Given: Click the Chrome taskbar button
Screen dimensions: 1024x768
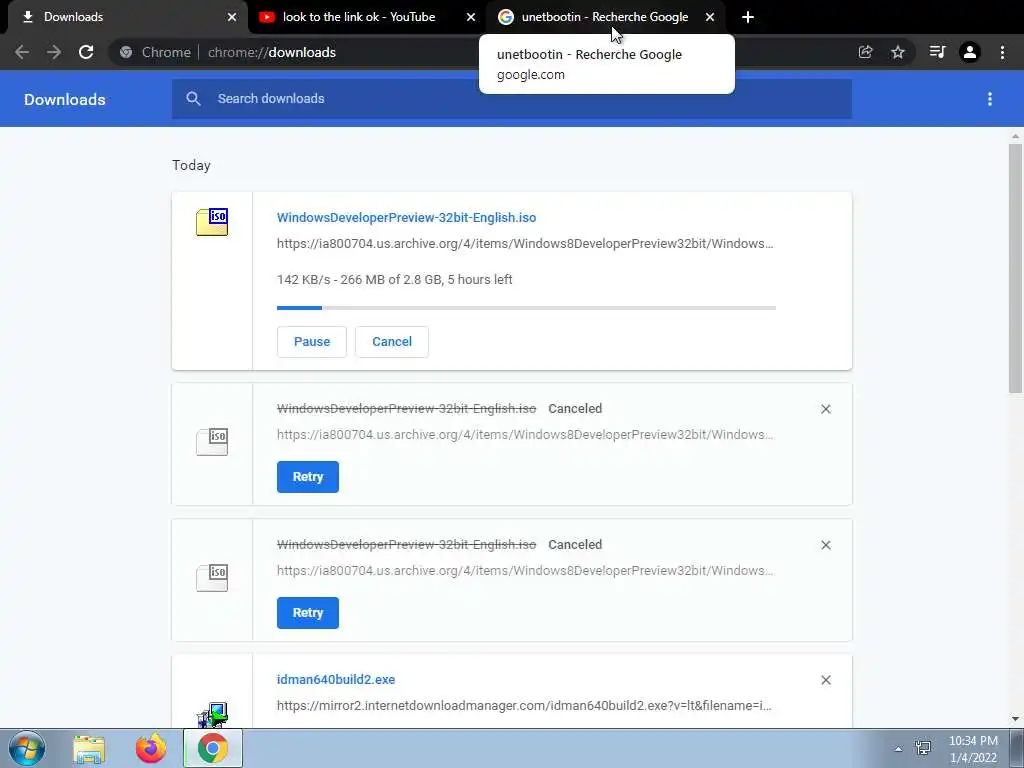Looking at the screenshot, I should coord(213,748).
